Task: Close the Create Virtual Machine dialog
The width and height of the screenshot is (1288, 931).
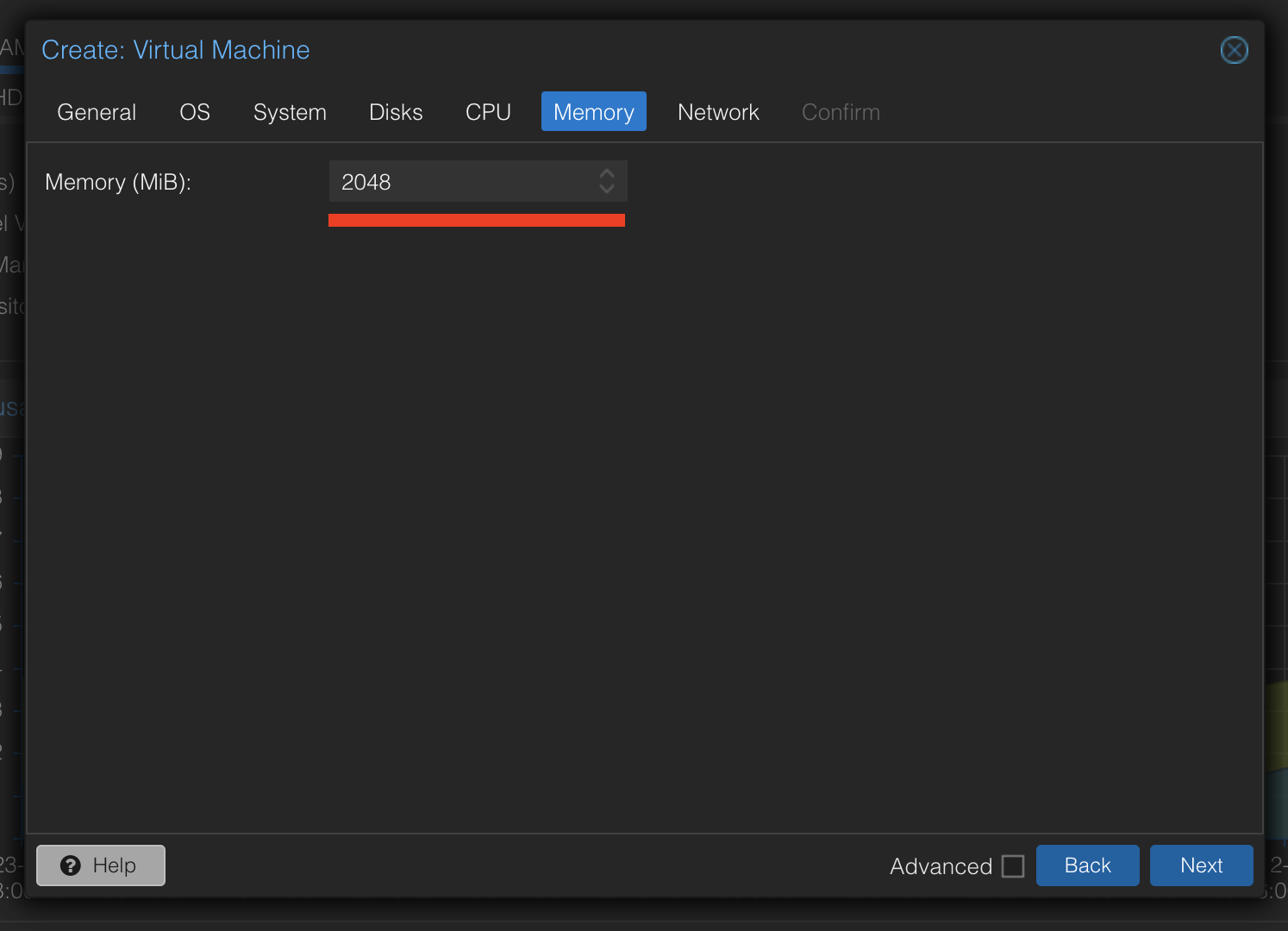Action: pyautogui.click(x=1234, y=50)
